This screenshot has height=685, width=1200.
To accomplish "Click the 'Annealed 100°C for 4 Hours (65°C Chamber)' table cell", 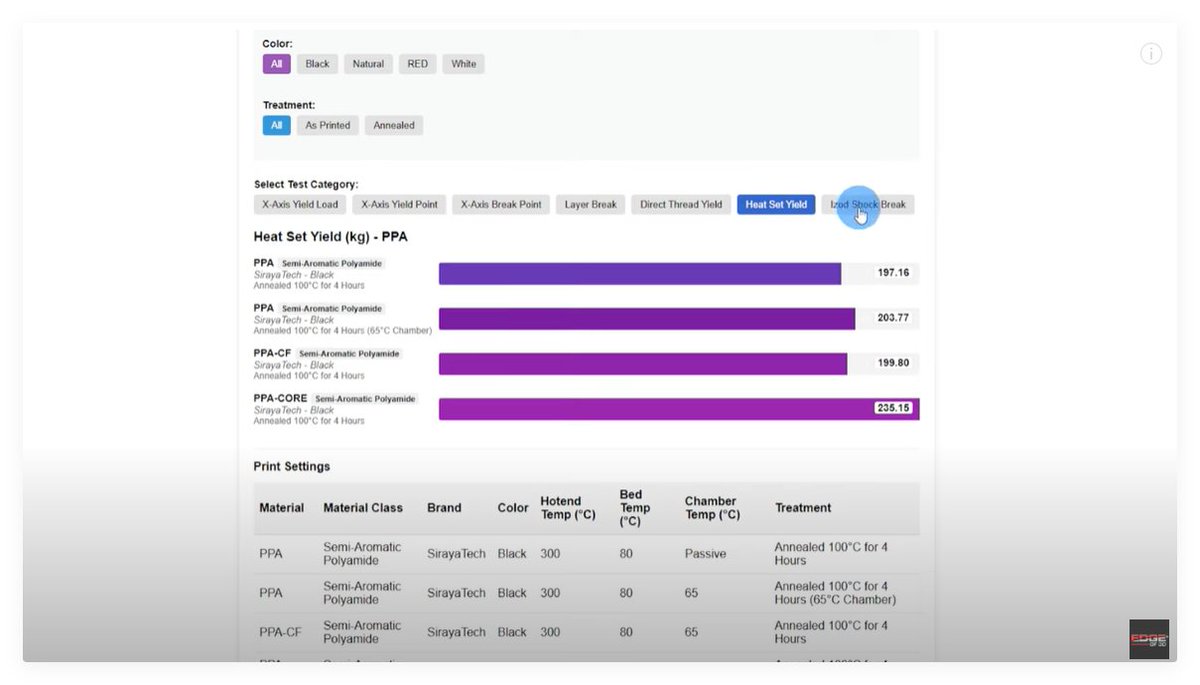I will pos(835,593).
